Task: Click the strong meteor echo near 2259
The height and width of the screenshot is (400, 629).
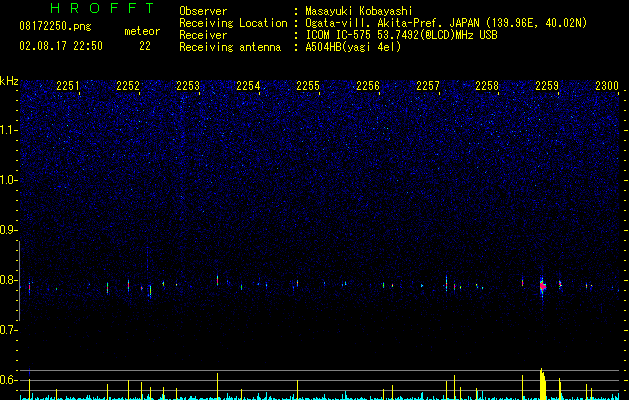Action: tap(542, 286)
